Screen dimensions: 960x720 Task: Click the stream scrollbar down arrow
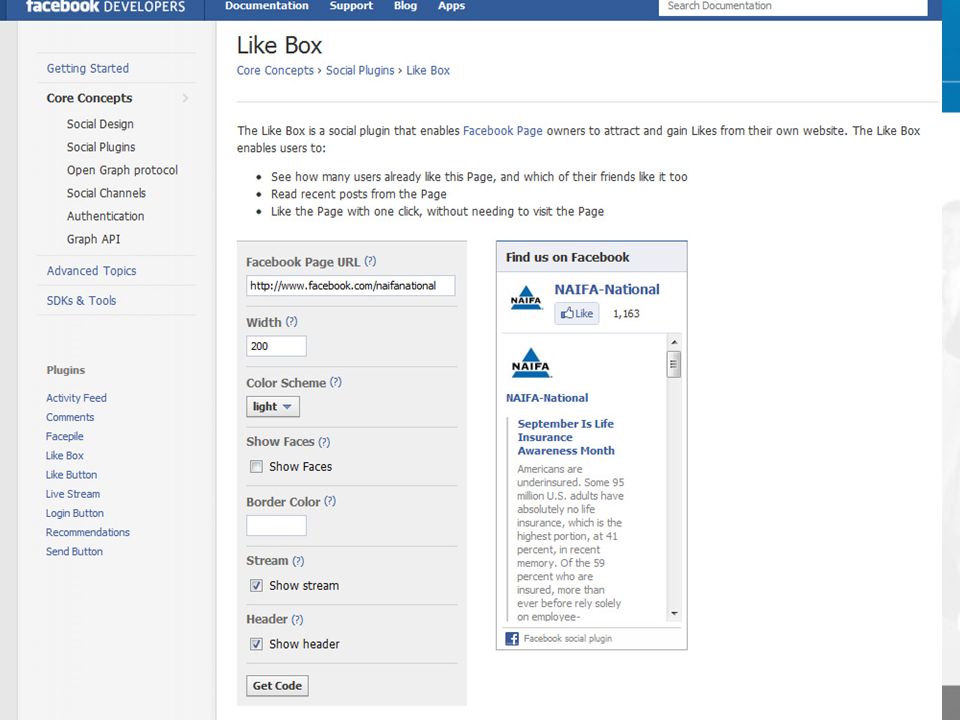click(674, 613)
